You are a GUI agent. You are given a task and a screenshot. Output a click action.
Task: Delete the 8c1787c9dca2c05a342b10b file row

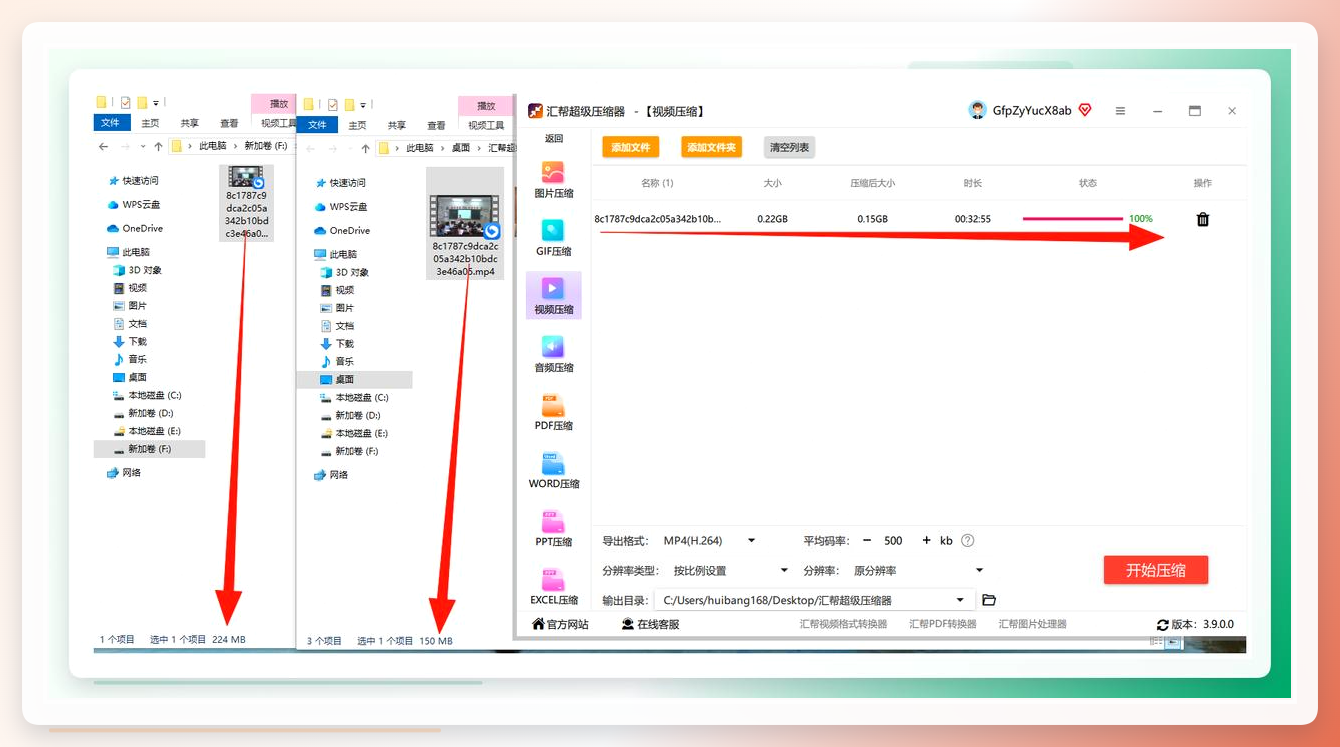pyautogui.click(x=1203, y=219)
